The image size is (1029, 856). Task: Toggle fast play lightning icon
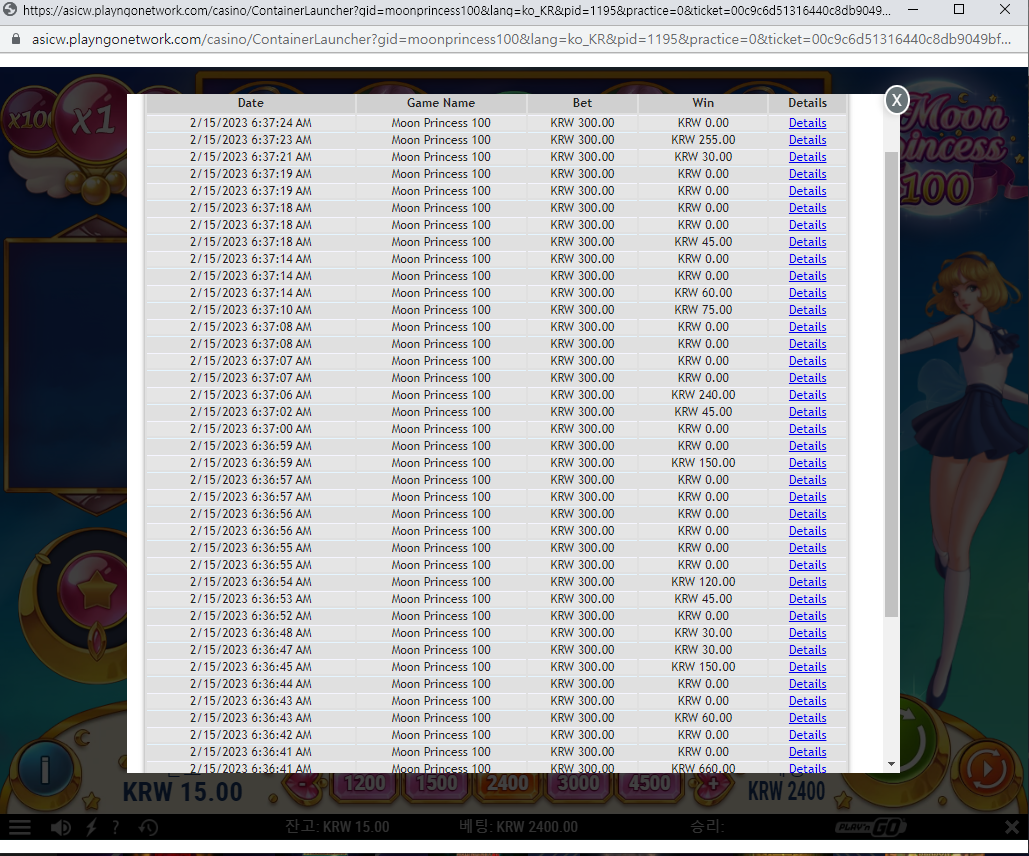tap(91, 827)
